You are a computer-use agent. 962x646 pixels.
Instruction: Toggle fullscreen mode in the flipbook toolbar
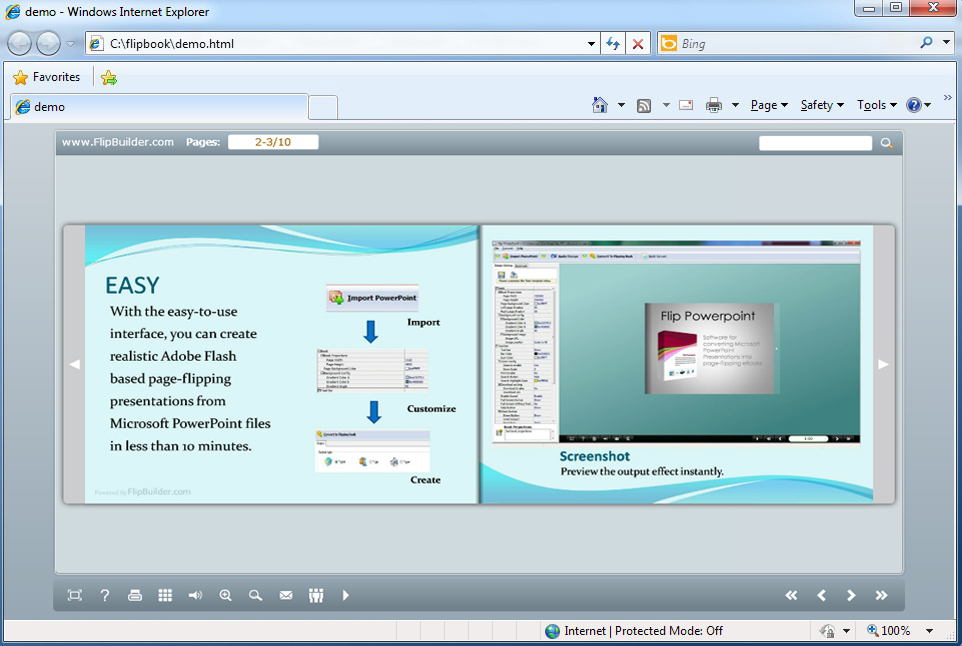74,596
